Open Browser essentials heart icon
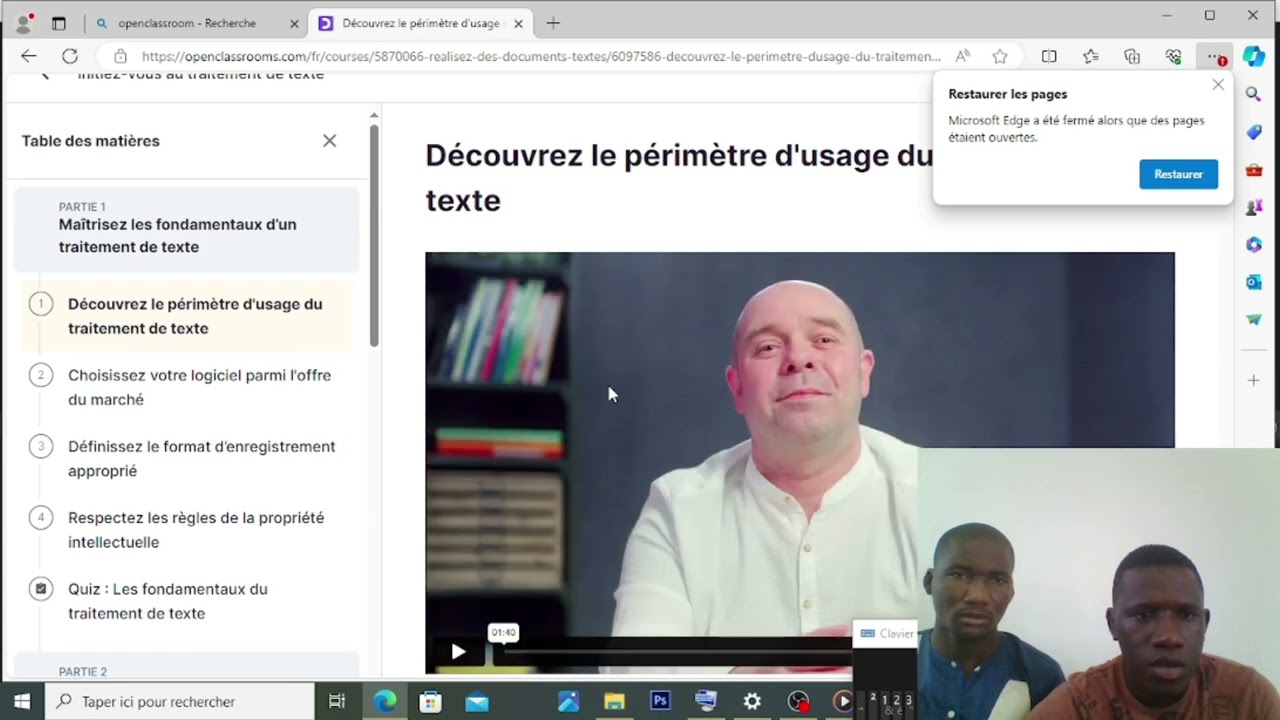 tap(1173, 56)
